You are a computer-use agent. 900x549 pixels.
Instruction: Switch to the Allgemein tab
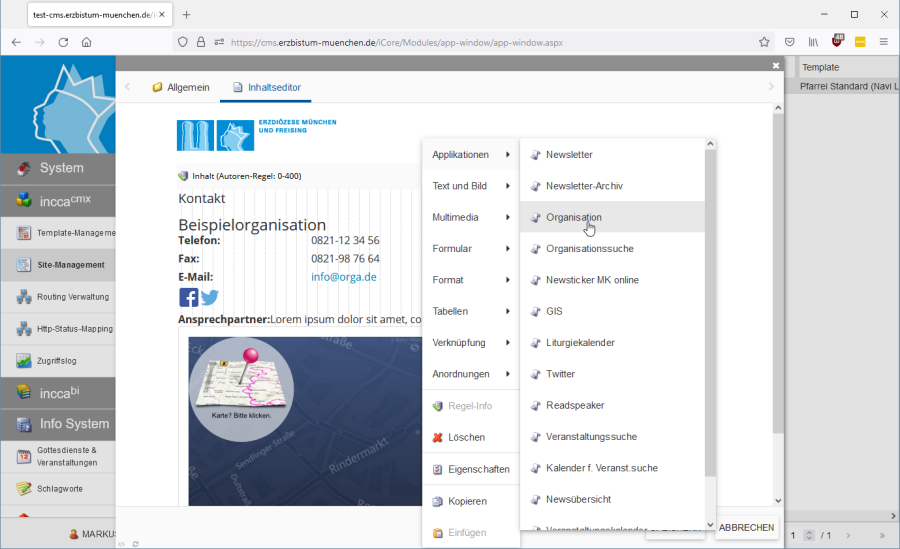[181, 87]
